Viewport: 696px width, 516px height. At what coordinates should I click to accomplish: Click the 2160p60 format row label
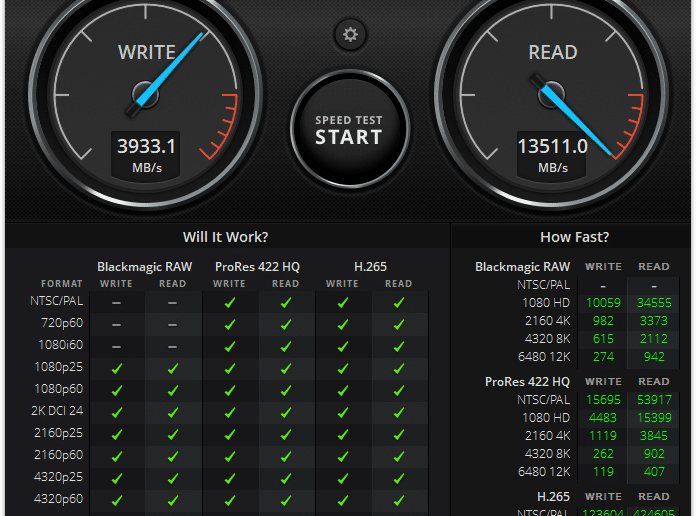click(x=59, y=455)
